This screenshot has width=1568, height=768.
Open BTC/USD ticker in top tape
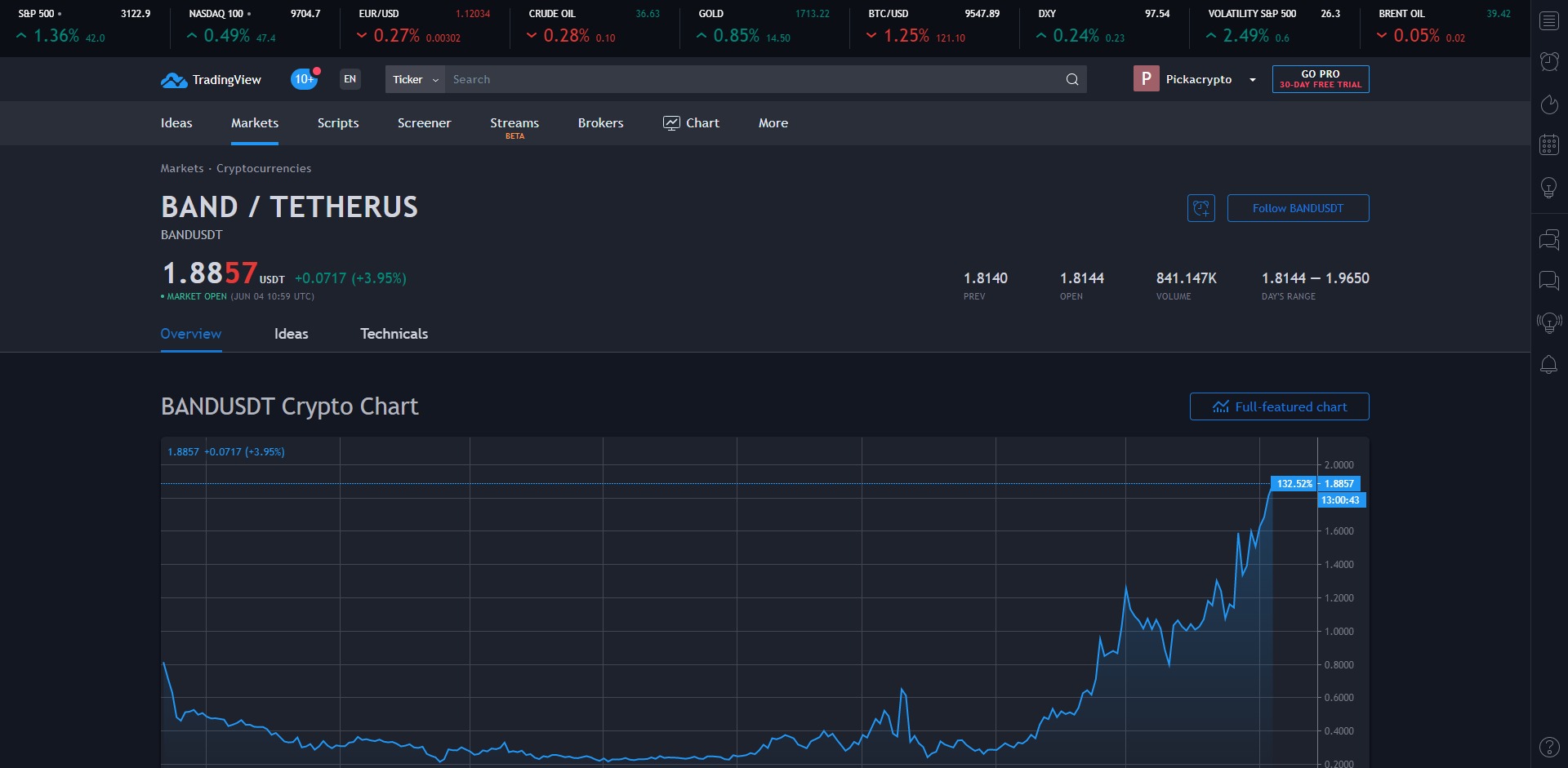[933, 26]
